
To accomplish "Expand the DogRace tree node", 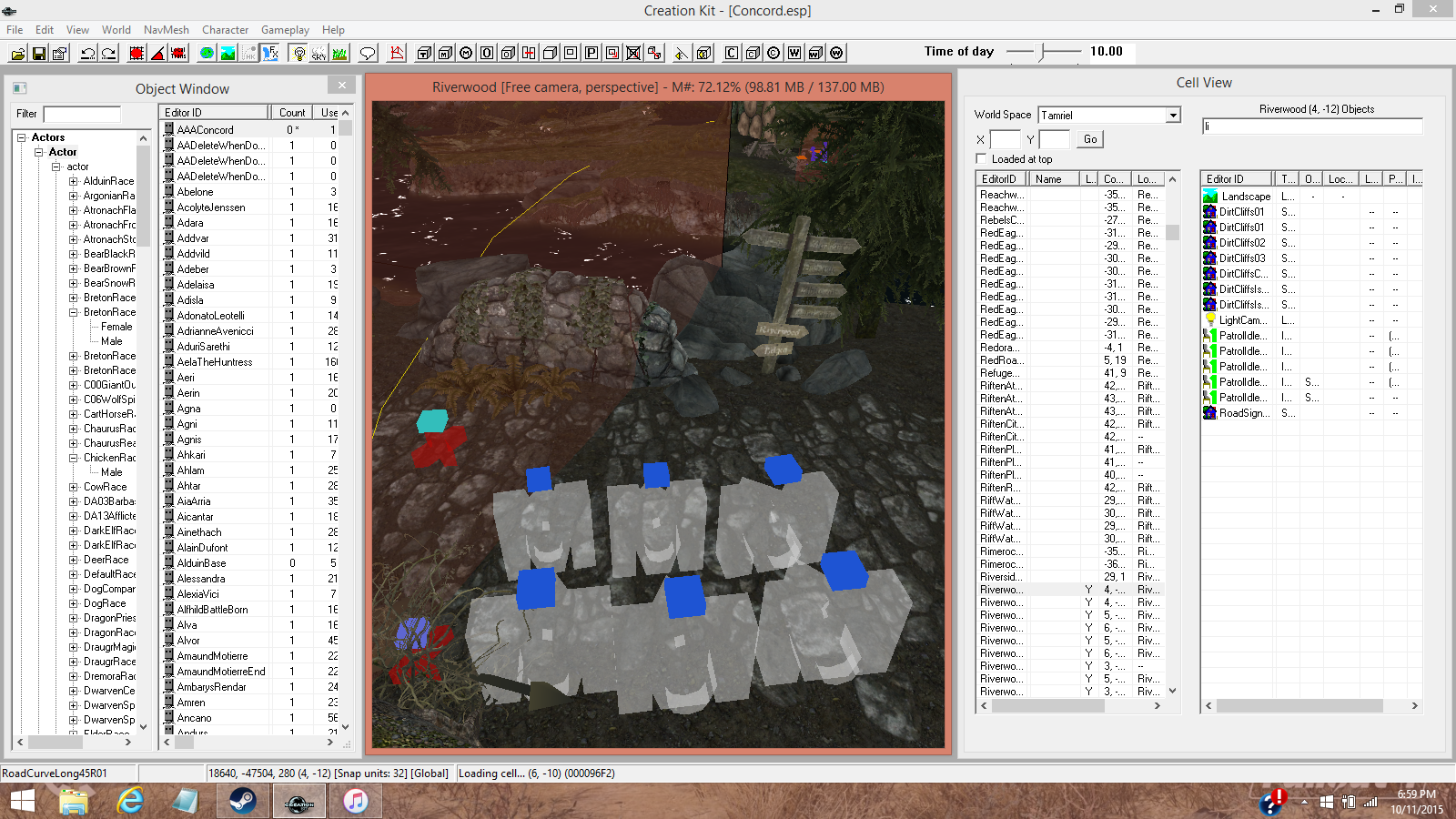I will click(x=74, y=603).
